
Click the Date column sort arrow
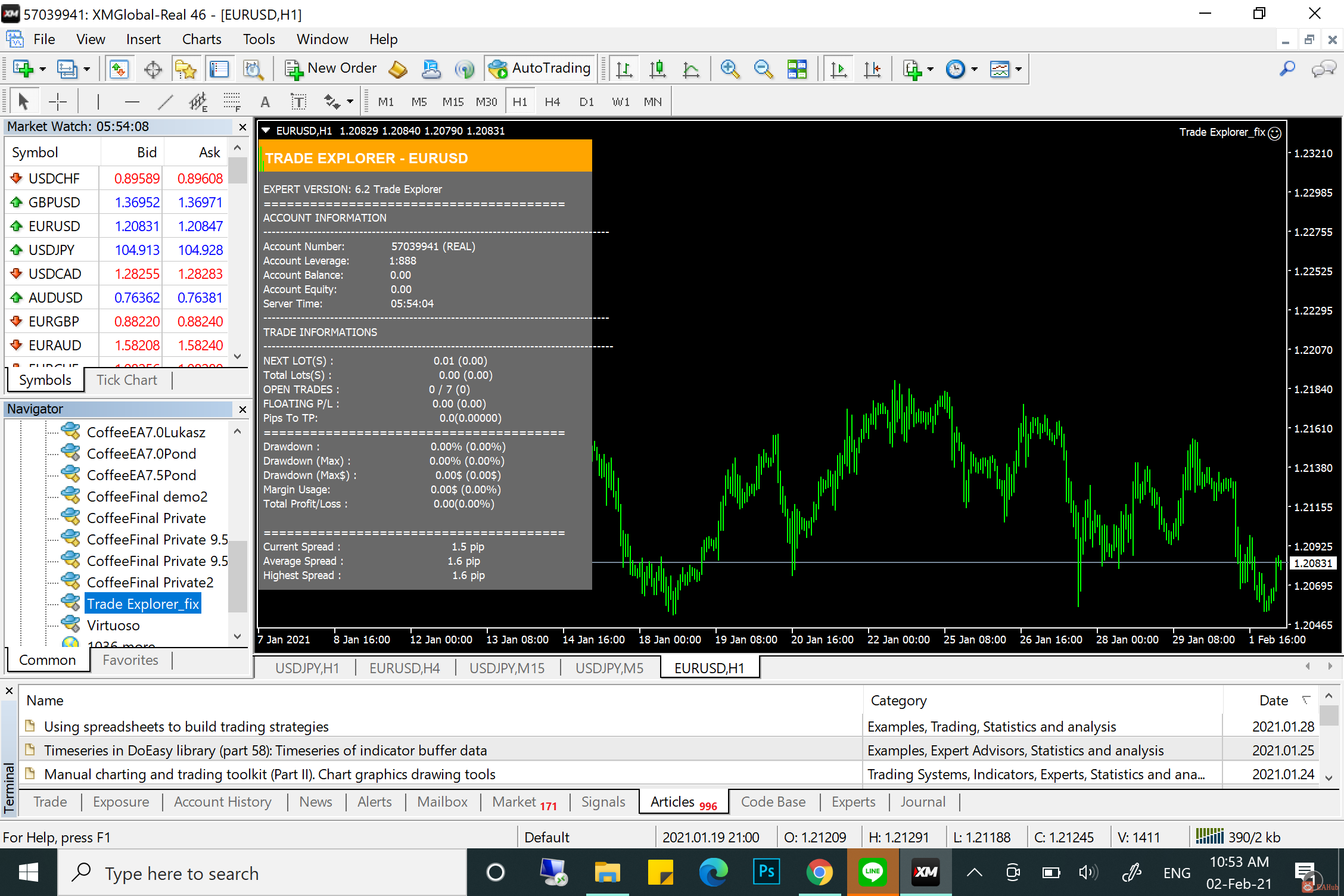(x=1306, y=700)
